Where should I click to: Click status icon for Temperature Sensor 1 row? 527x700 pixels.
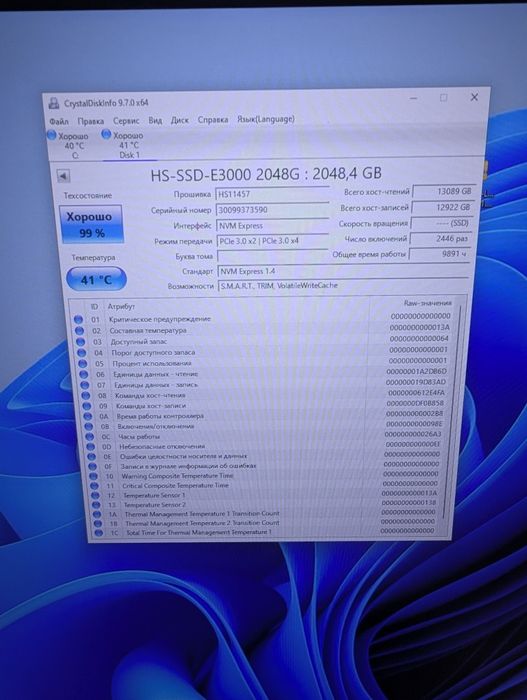(96, 496)
